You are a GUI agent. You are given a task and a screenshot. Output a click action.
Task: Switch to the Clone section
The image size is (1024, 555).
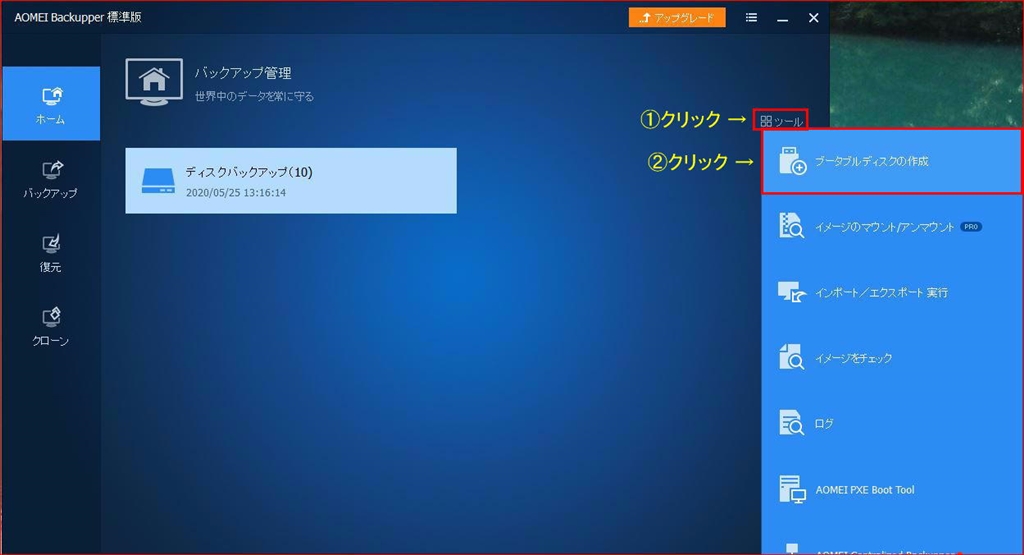tap(51, 326)
